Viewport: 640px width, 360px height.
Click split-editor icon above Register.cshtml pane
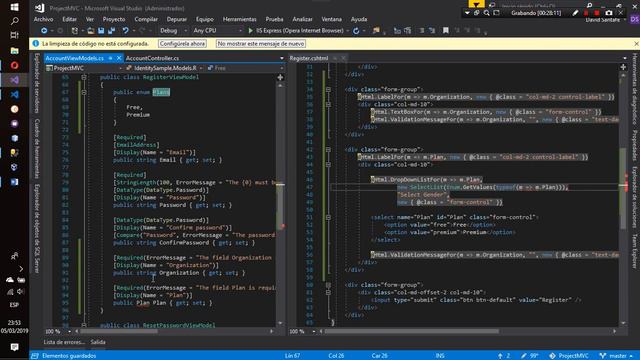[623, 67]
